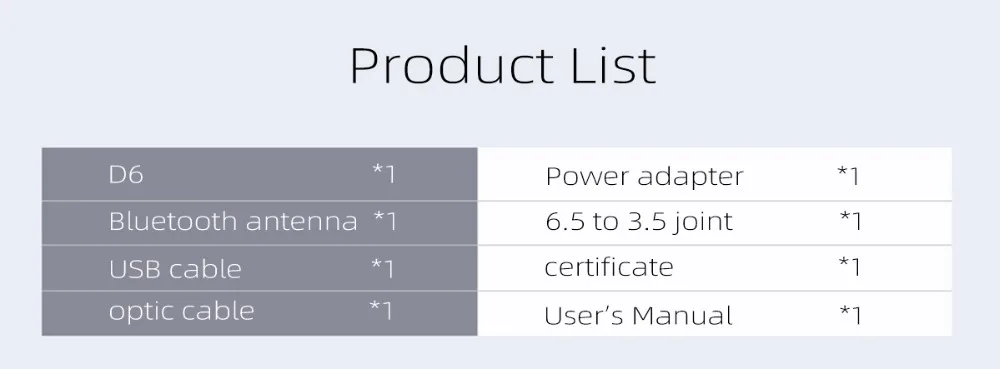The image size is (1000, 369).
Task: Click the word List in the title
Action: (614, 65)
